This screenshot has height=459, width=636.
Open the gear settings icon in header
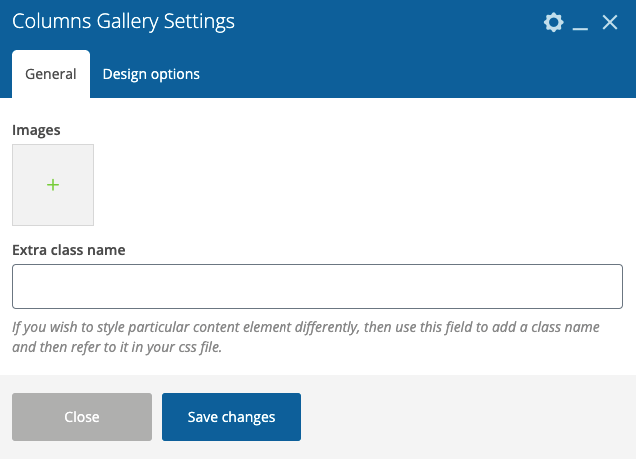554,22
